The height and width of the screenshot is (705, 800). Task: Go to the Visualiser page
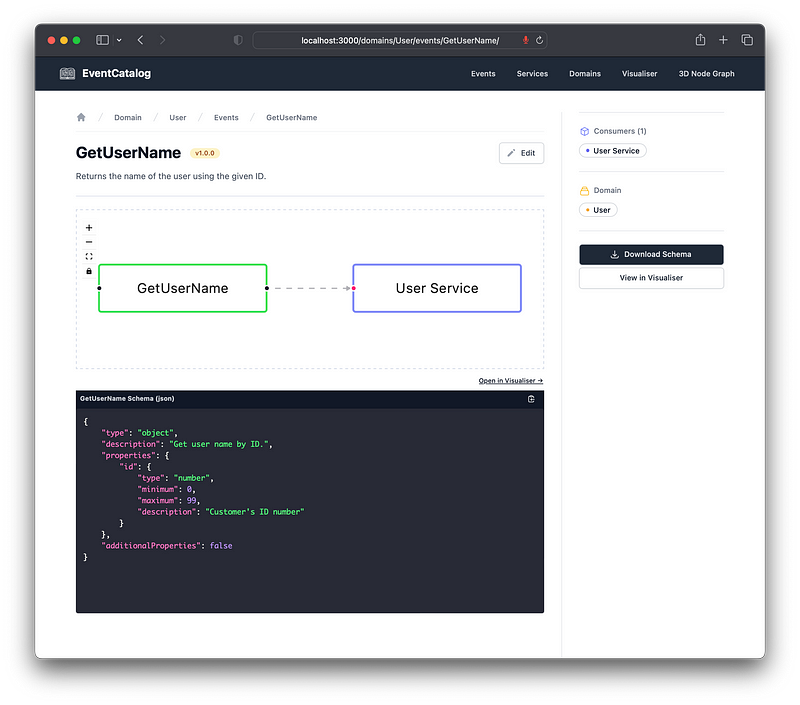639,73
